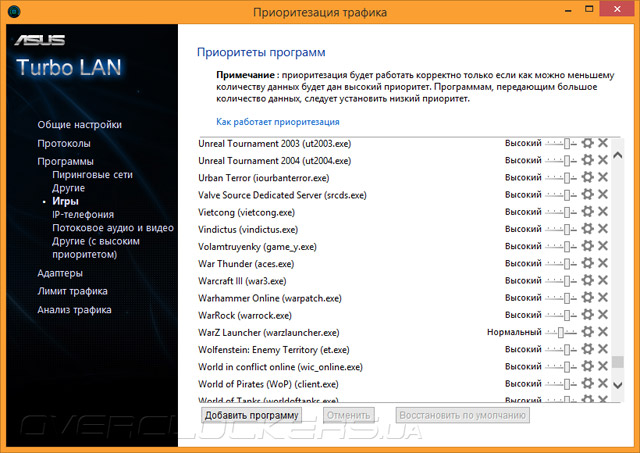This screenshot has height=453, width=640.
Task: Maximize the Приоритезация трафика window
Action: coord(589,9)
